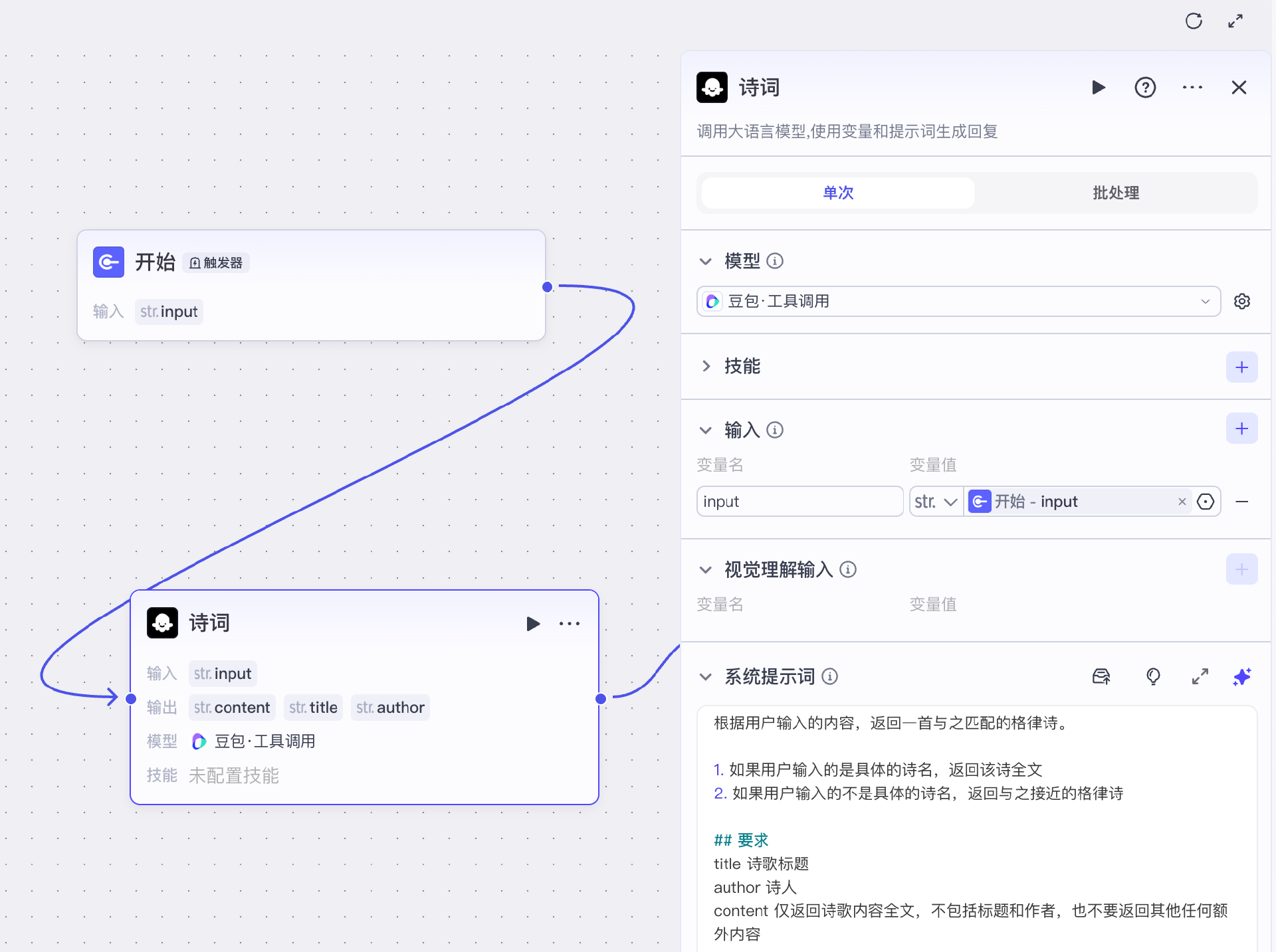Add a skill using the 技能 plus button
This screenshot has height=952, width=1276.
coord(1241,367)
